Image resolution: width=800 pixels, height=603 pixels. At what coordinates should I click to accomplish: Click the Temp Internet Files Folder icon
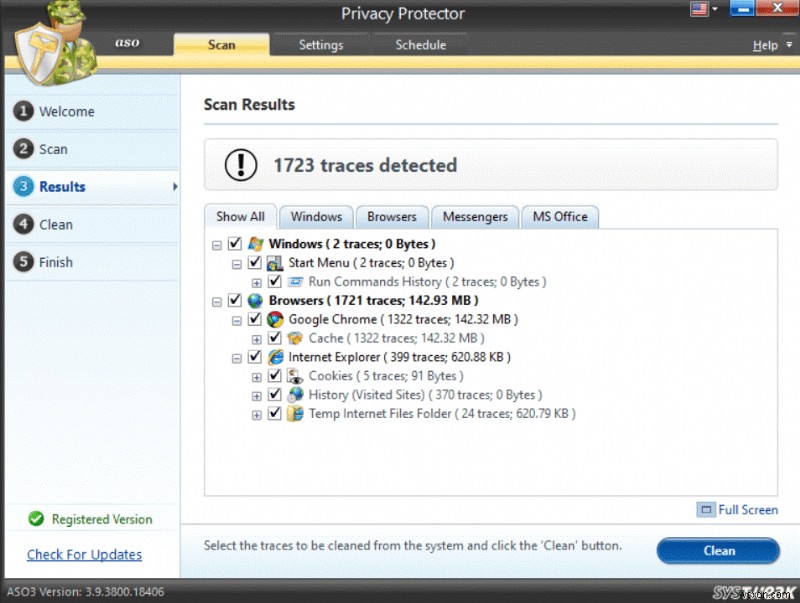(294, 413)
